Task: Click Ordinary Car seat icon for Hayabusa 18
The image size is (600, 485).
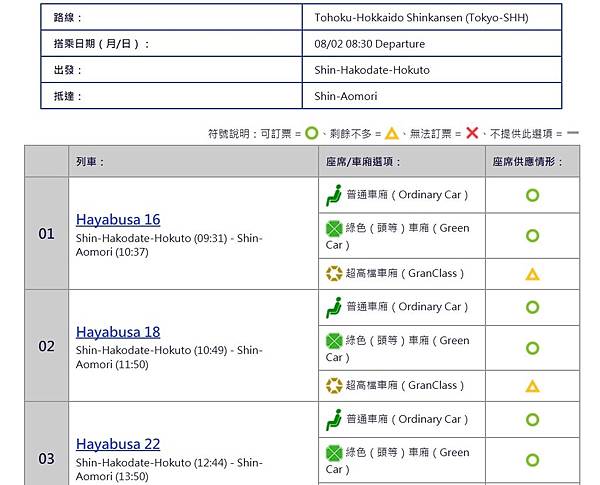Action: (x=334, y=307)
